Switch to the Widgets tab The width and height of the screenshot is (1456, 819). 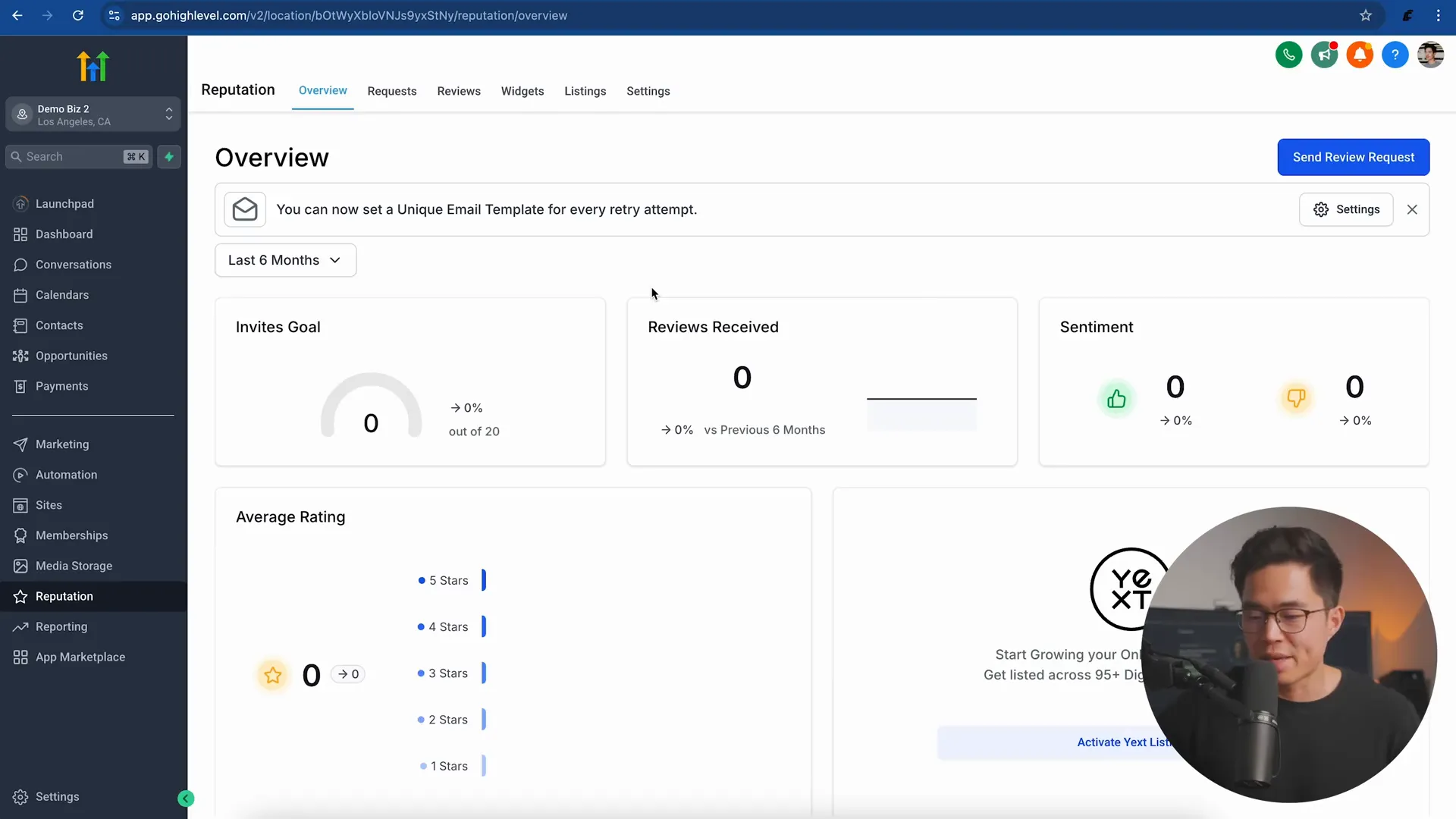522,91
